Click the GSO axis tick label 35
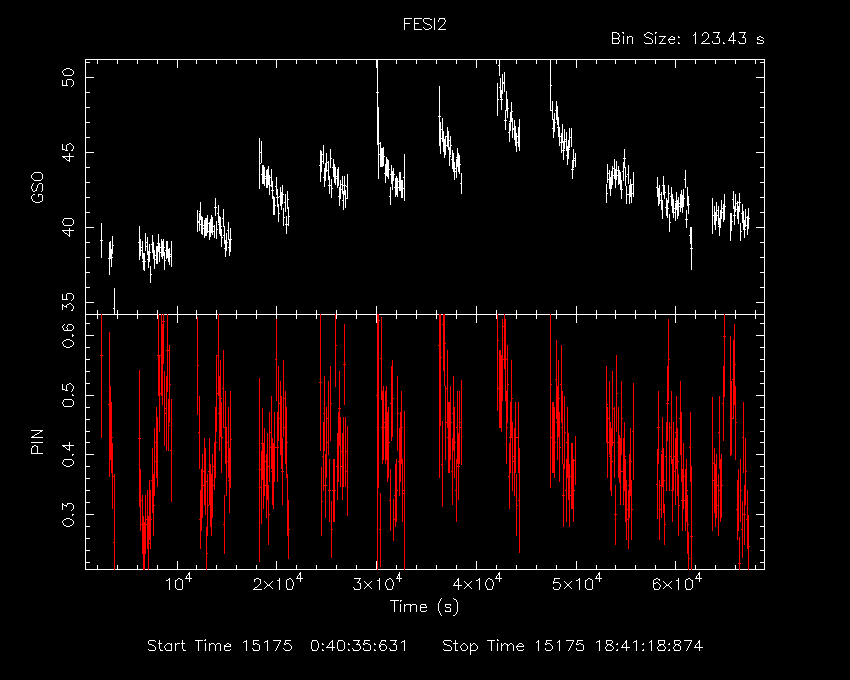850x680 pixels. [69, 302]
